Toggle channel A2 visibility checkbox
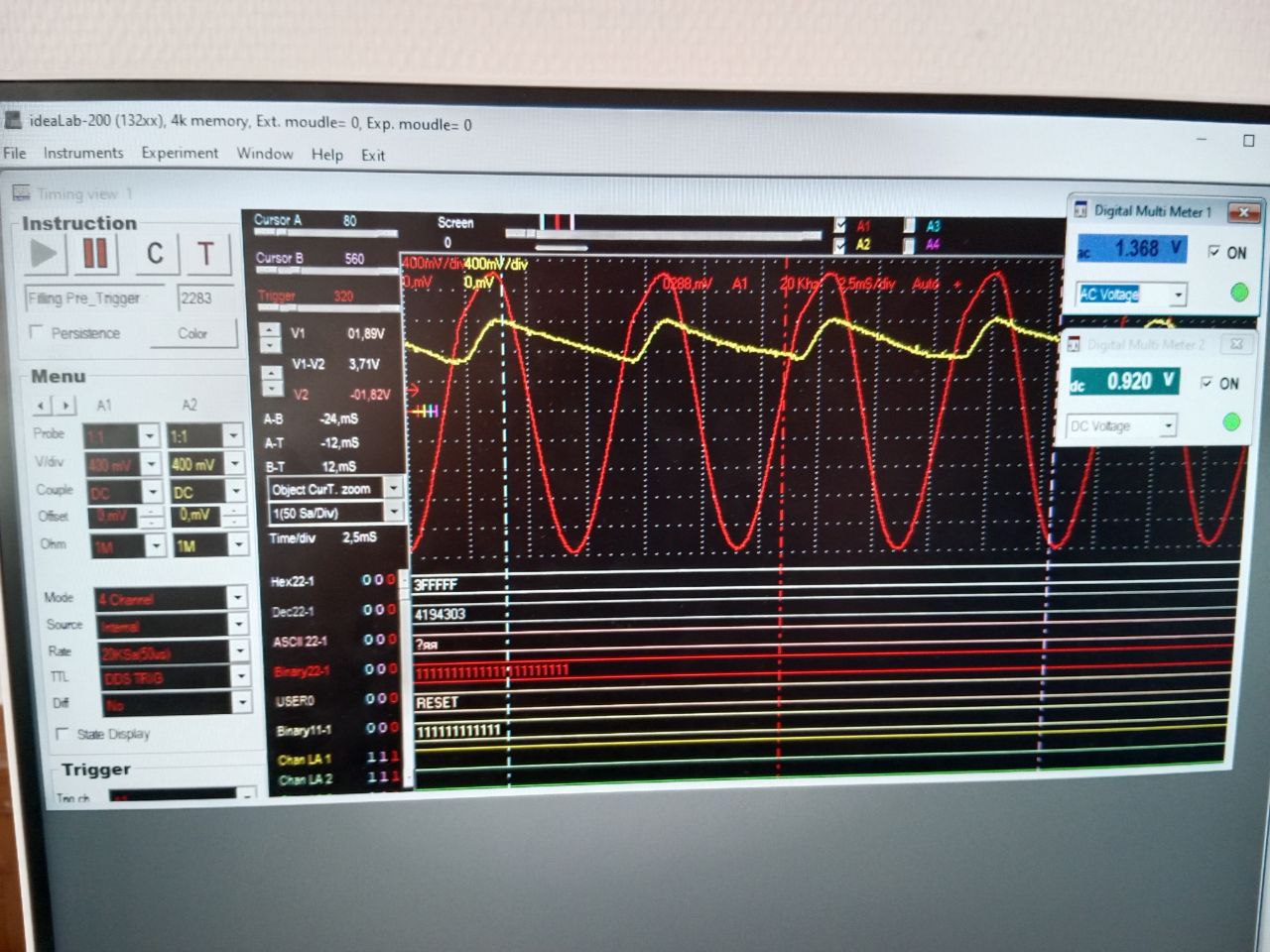Image resolution: width=1270 pixels, height=952 pixels. point(841,244)
